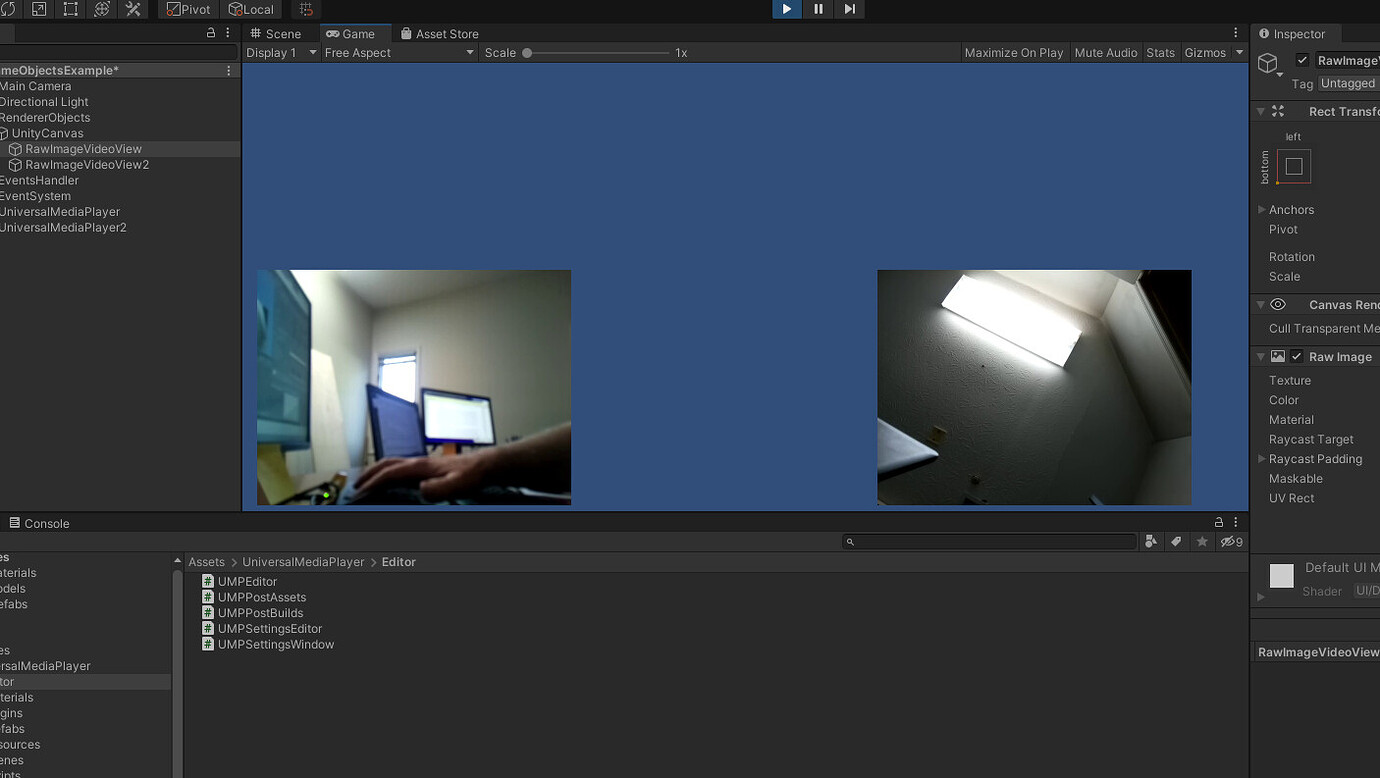Screen dimensions: 1380x778
Task: Open the Free Aspect ratio dropdown
Action: pos(398,52)
